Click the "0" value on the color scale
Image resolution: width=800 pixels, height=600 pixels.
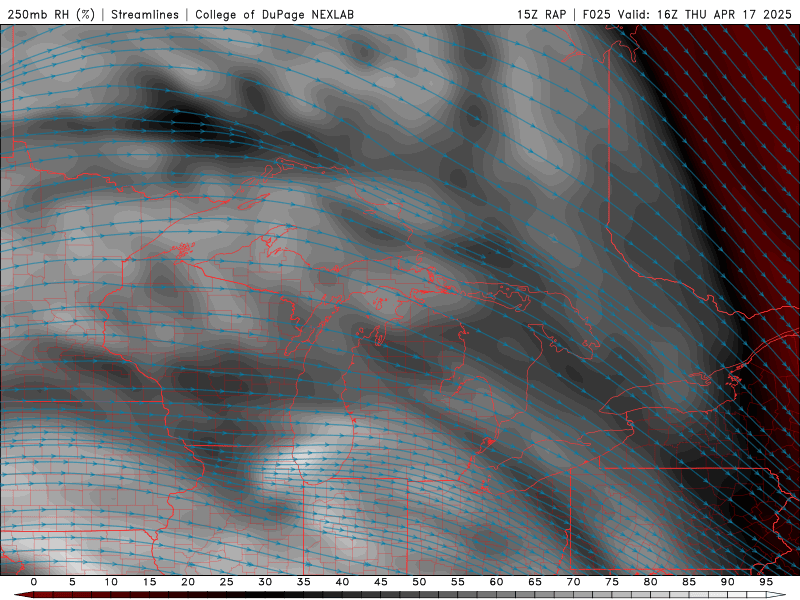click(34, 582)
